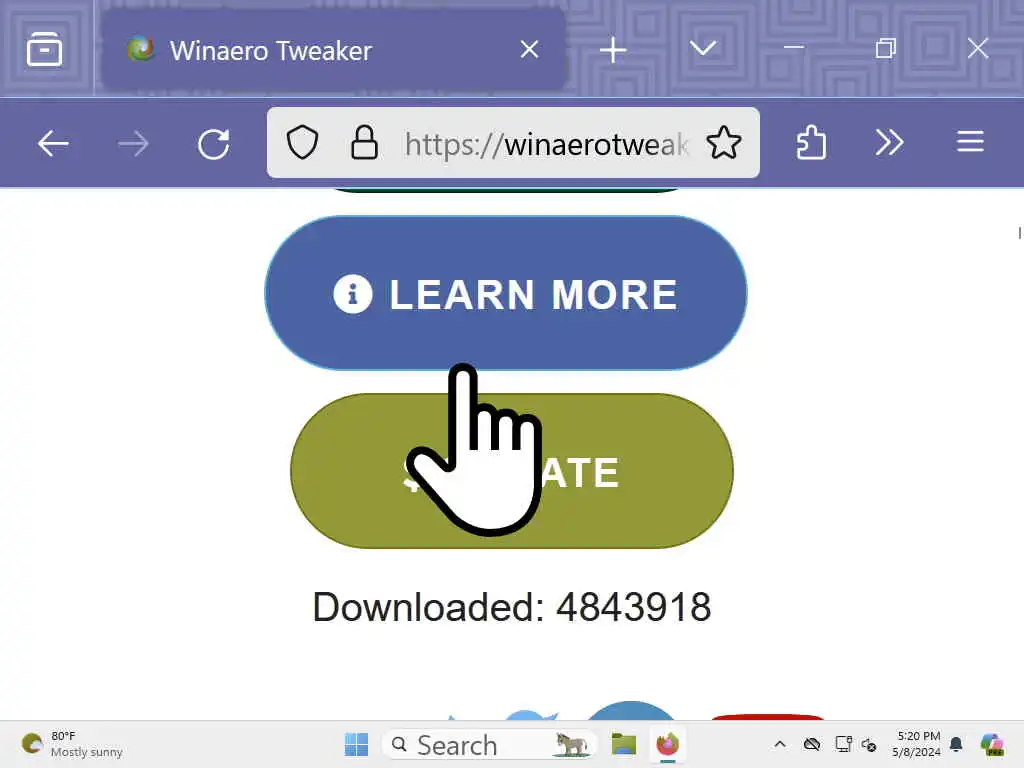Click the taskbar Search box
Screen dimensions: 1024x768
490,744
